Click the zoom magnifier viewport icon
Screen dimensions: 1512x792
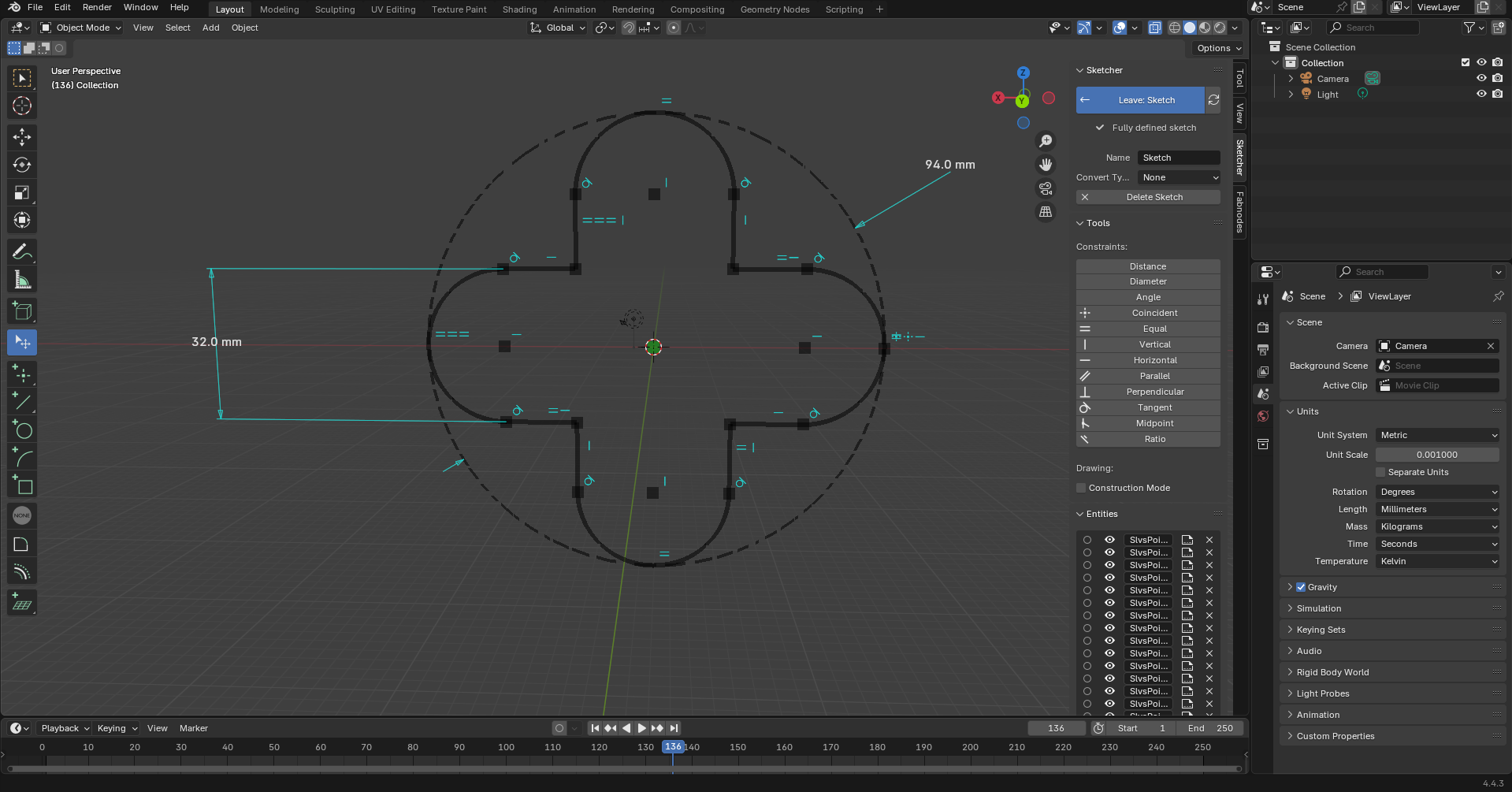click(1046, 141)
